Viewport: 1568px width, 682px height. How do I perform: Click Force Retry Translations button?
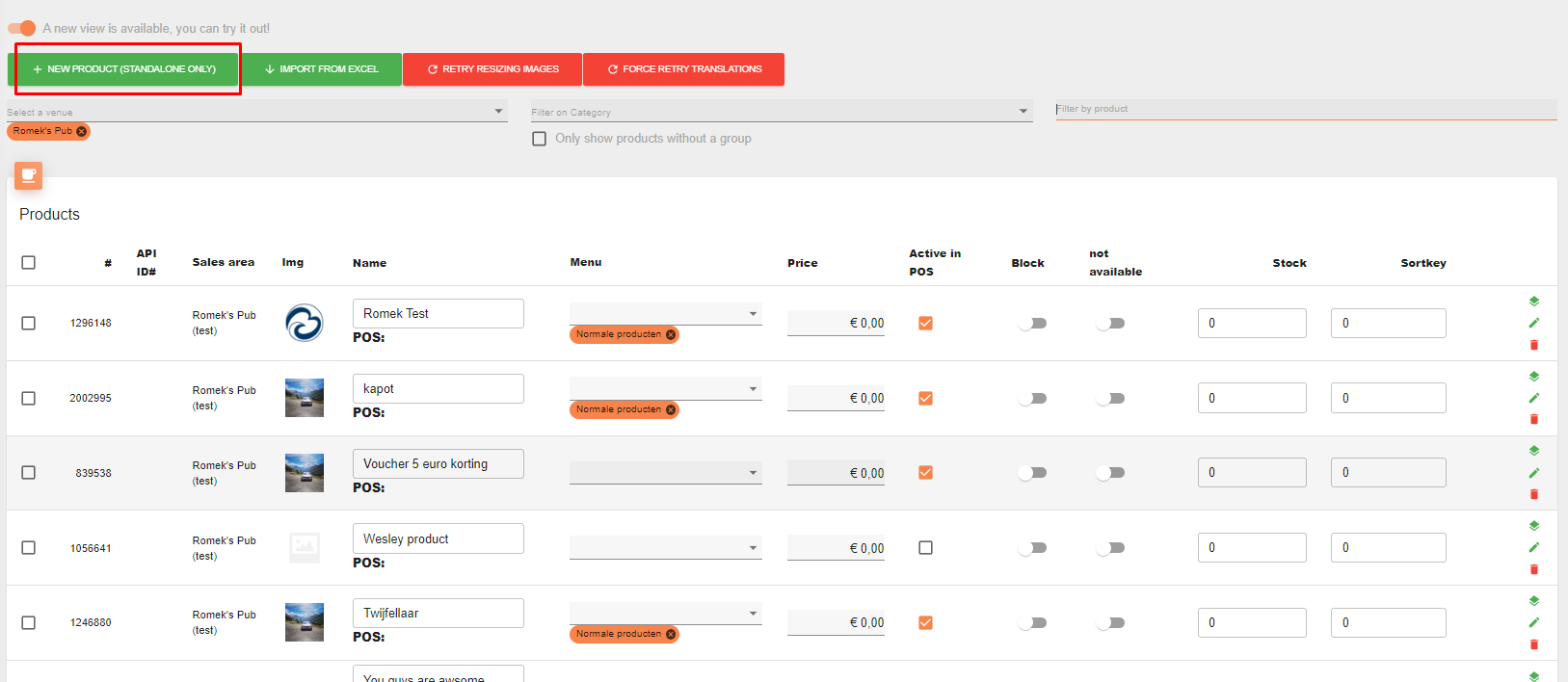[x=683, y=69]
